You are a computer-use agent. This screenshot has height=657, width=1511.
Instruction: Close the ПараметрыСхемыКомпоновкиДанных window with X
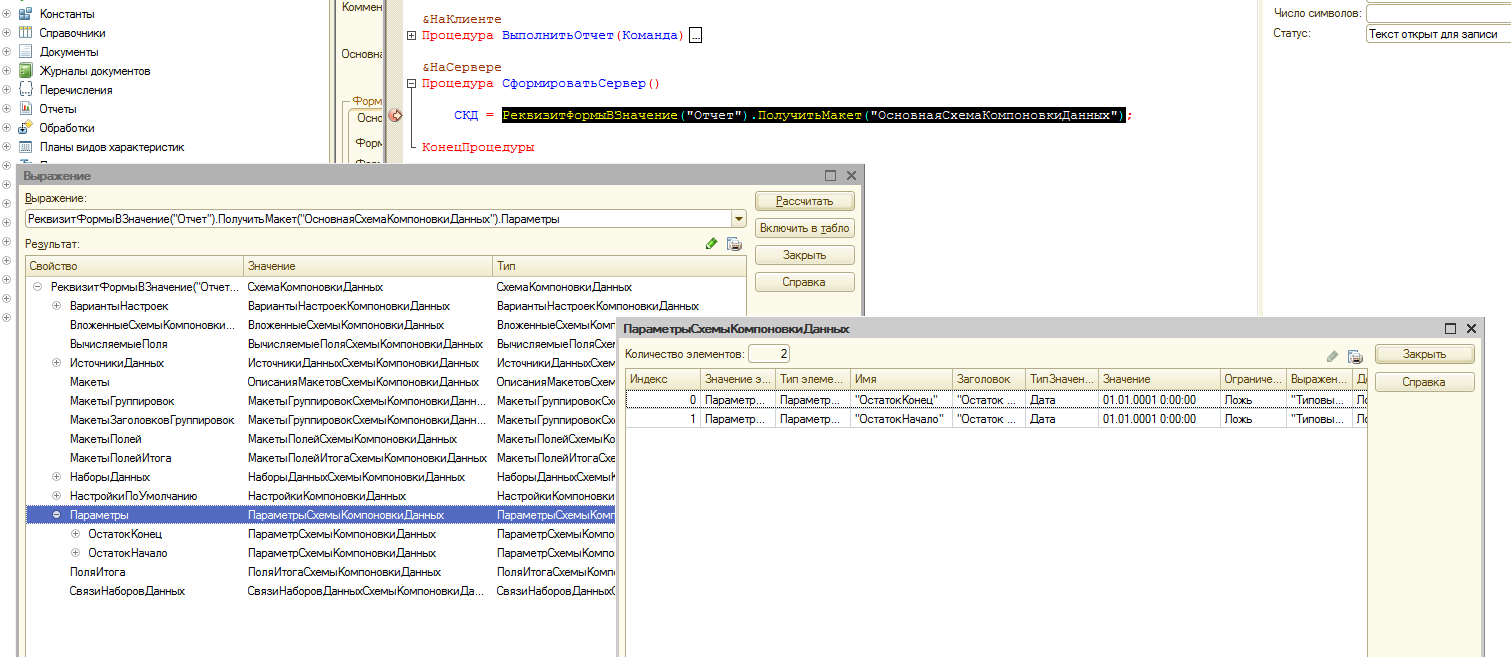click(x=1471, y=328)
